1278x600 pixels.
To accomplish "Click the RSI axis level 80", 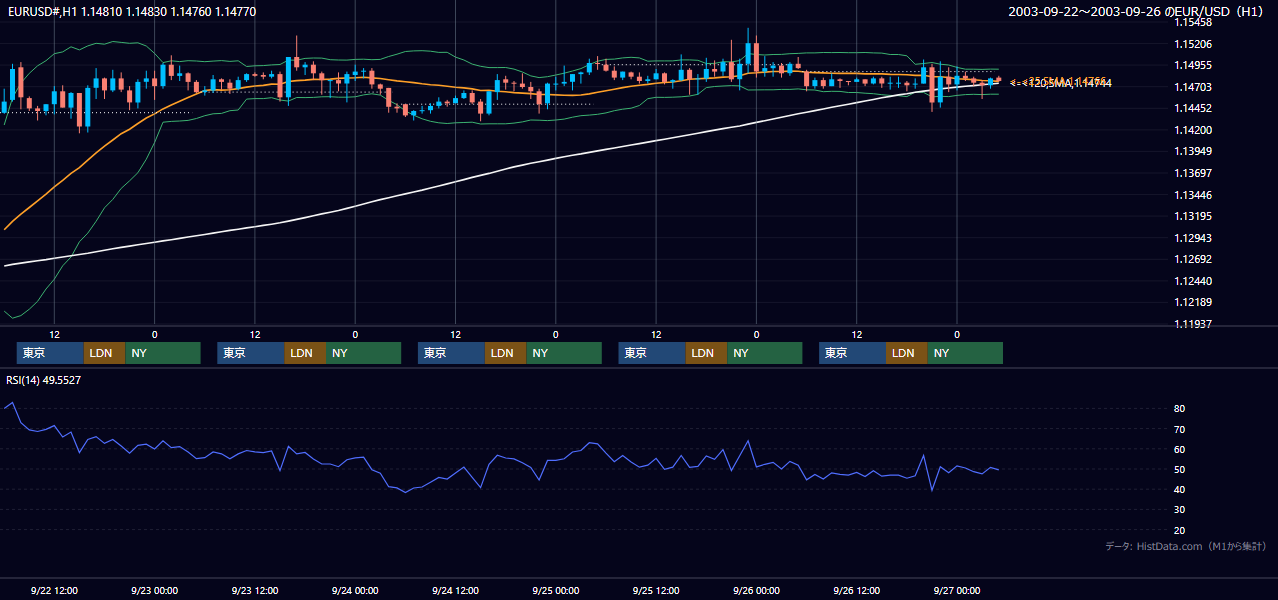I will pyautogui.click(x=1180, y=409).
